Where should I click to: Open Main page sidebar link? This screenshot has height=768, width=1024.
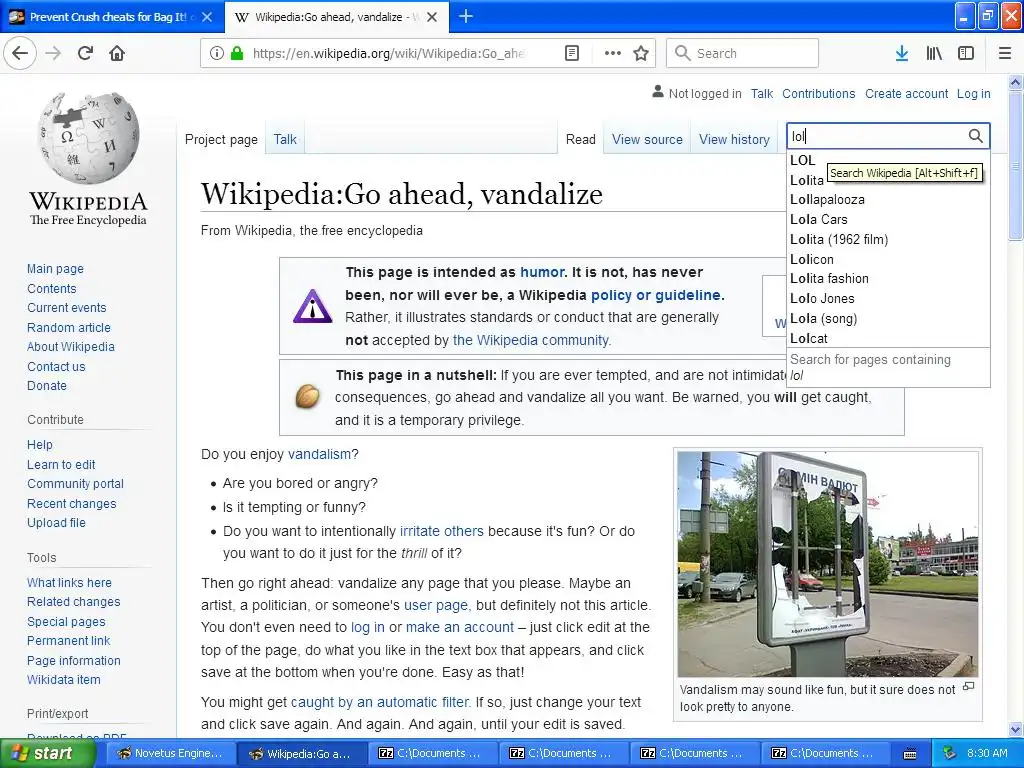(56, 268)
